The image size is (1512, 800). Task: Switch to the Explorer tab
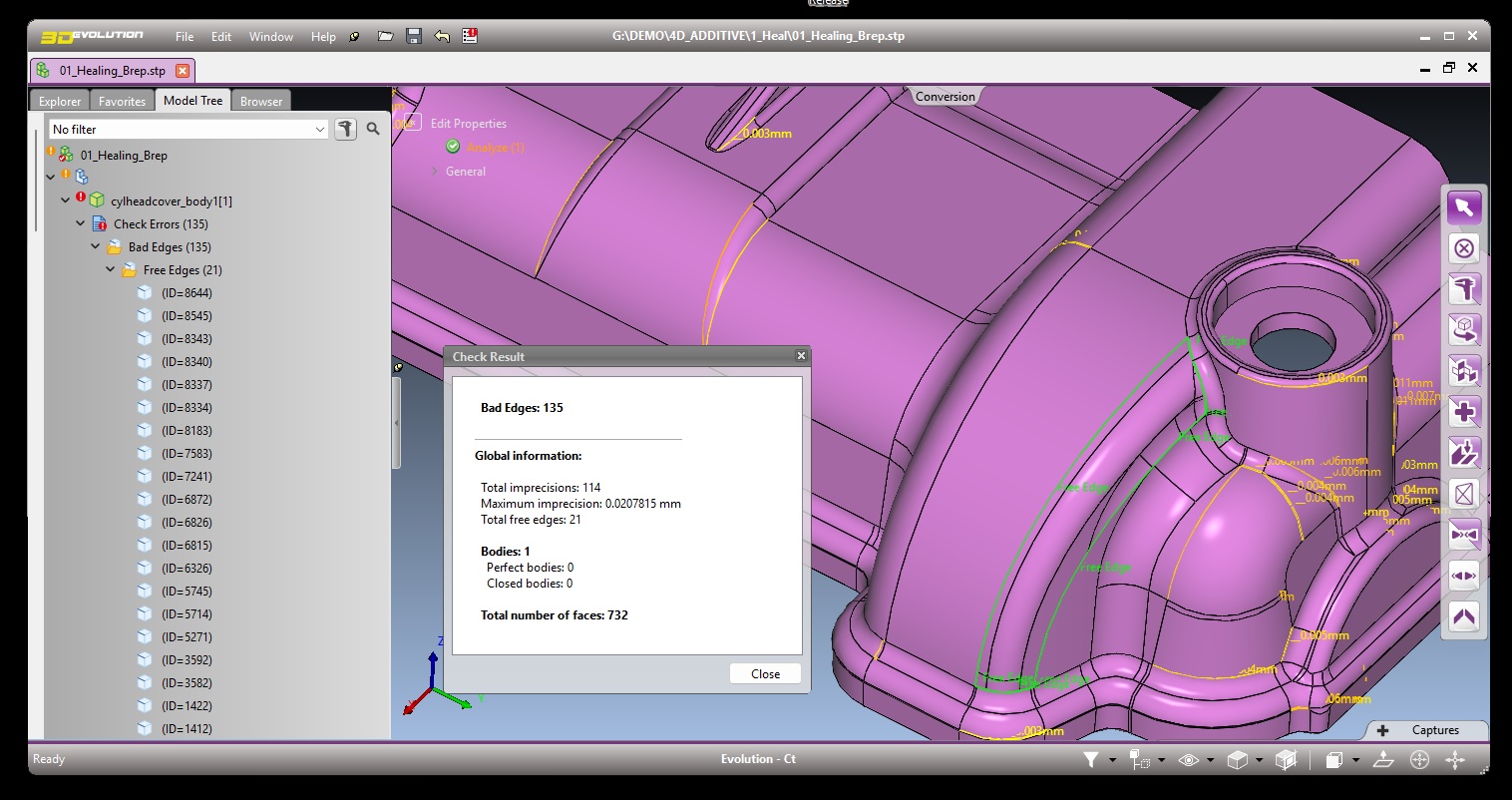pyautogui.click(x=58, y=100)
